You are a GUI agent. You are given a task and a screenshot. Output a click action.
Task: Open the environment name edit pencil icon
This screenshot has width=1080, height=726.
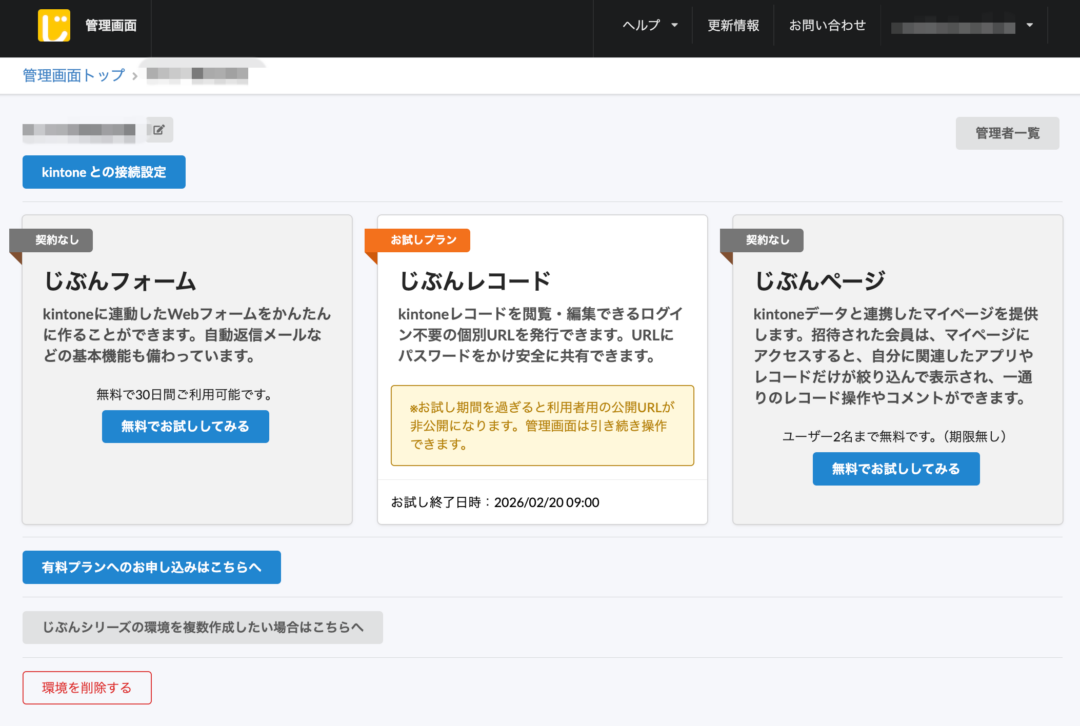[158, 129]
